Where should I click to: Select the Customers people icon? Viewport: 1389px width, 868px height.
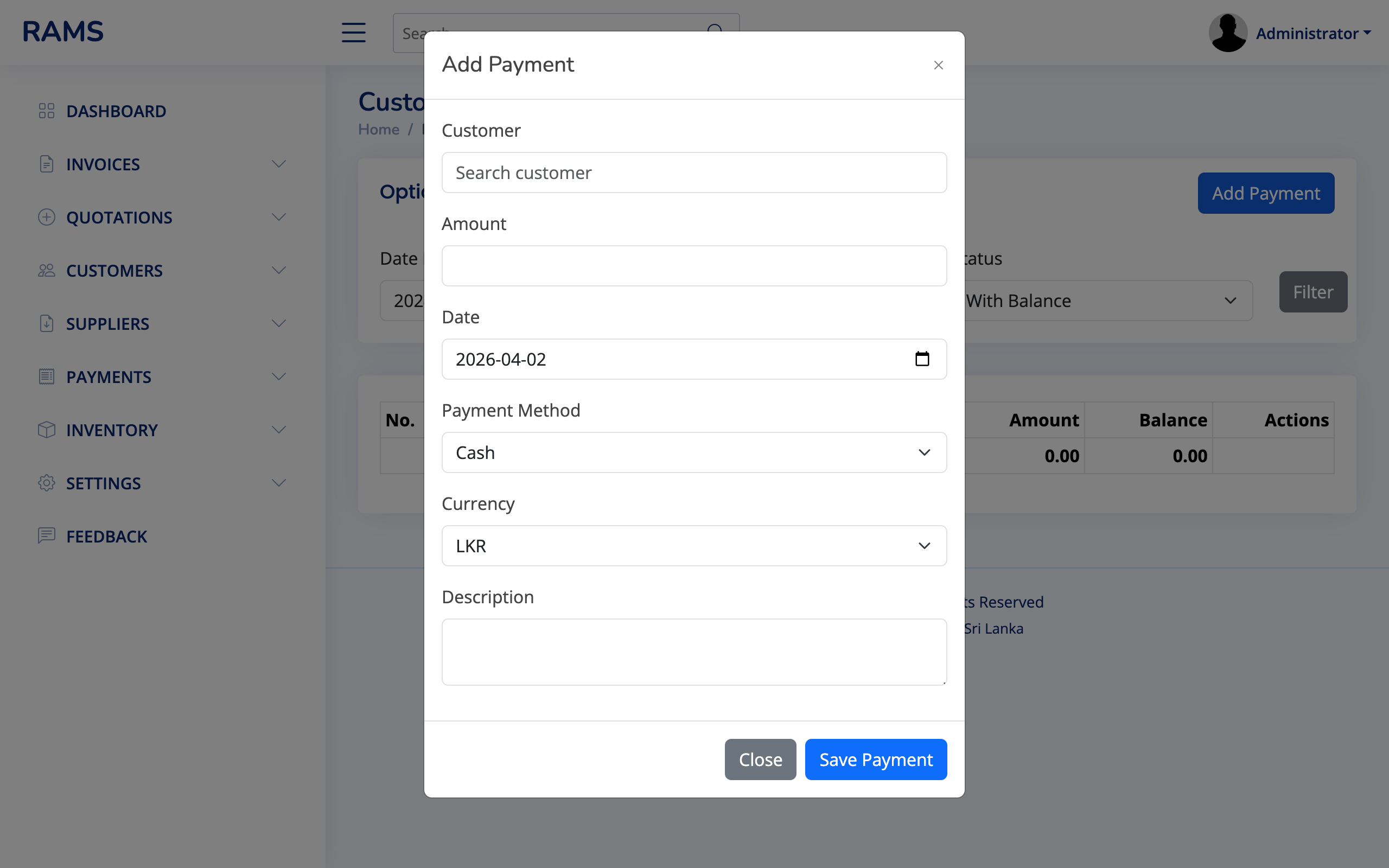click(46, 270)
